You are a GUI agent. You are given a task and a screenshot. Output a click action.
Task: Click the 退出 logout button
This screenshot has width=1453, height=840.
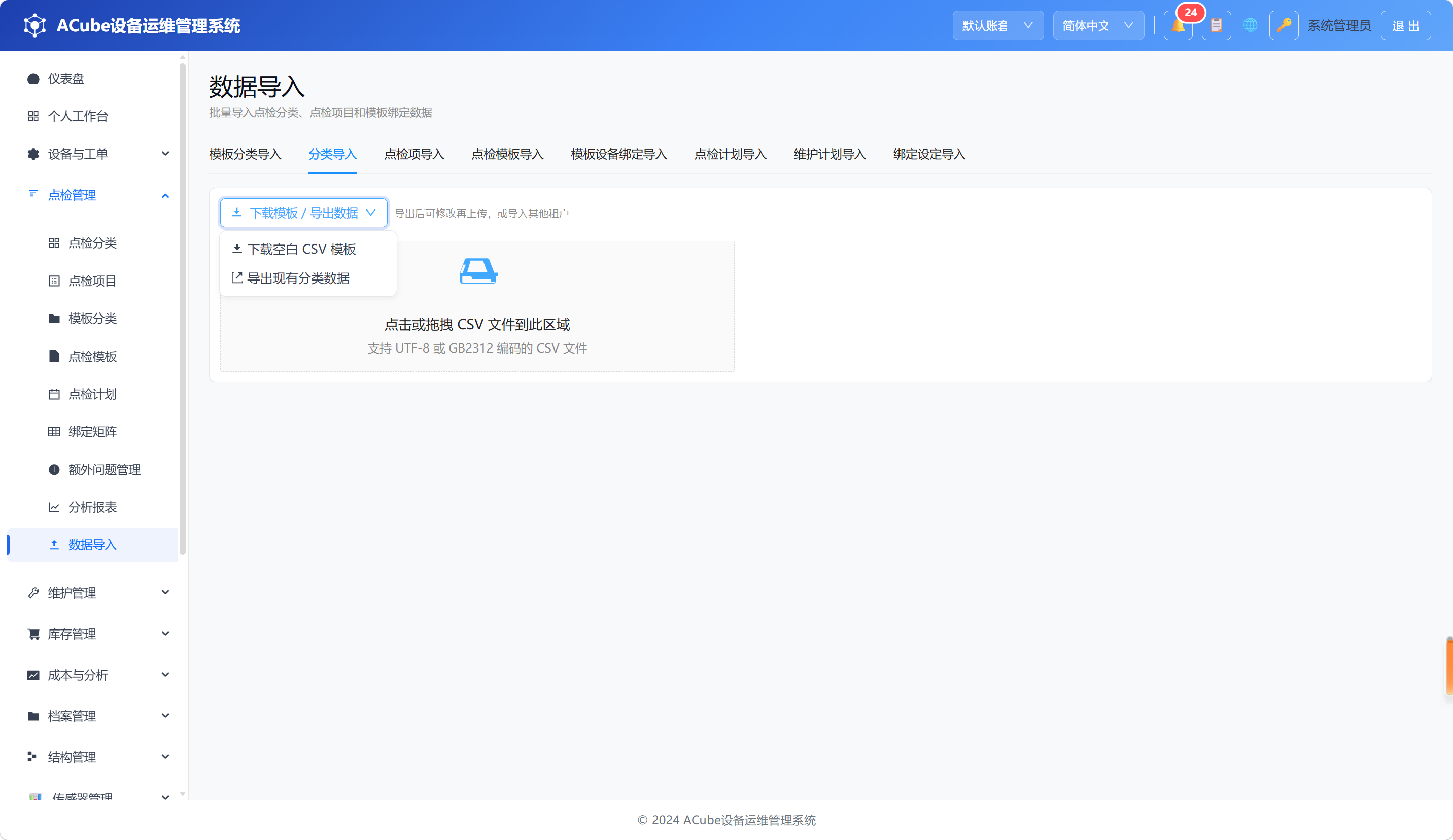coord(1406,25)
